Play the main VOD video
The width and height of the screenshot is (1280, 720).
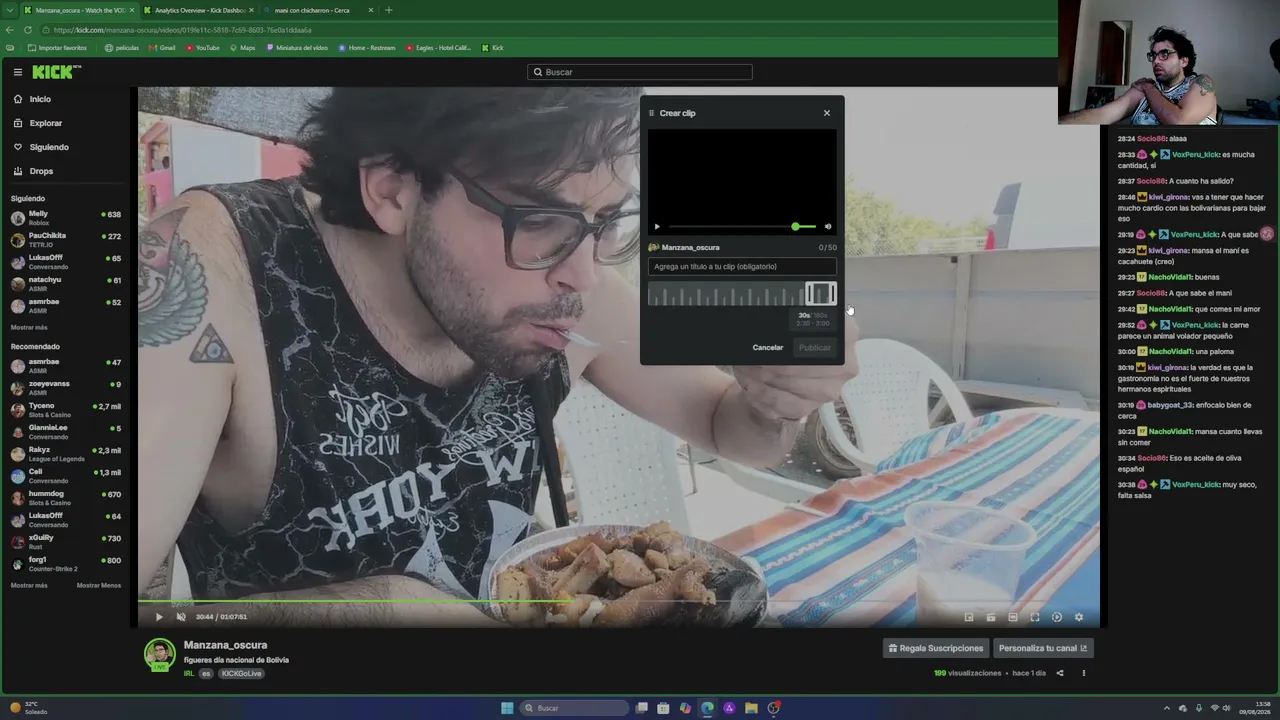click(x=159, y=617)
